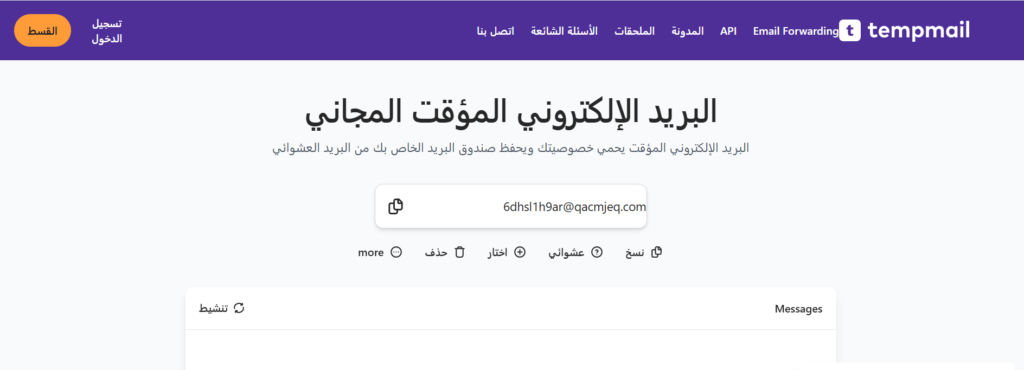Click the نسخ copy icon below the address
Screen dimensions: 1024x370
click(x=657, y=253)
